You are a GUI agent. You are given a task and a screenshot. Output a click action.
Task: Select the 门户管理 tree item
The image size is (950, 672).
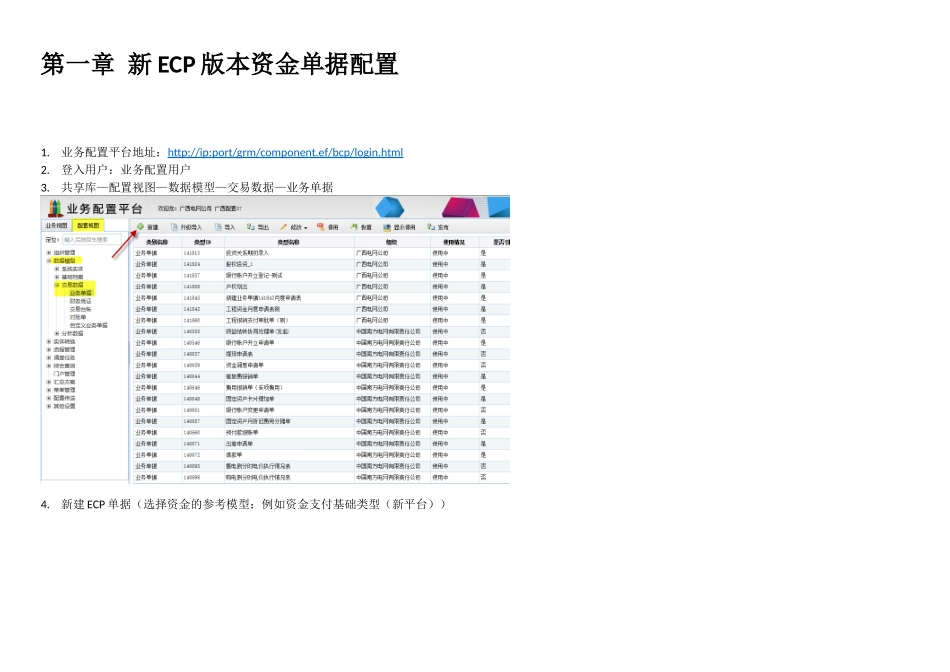point(64,374)
